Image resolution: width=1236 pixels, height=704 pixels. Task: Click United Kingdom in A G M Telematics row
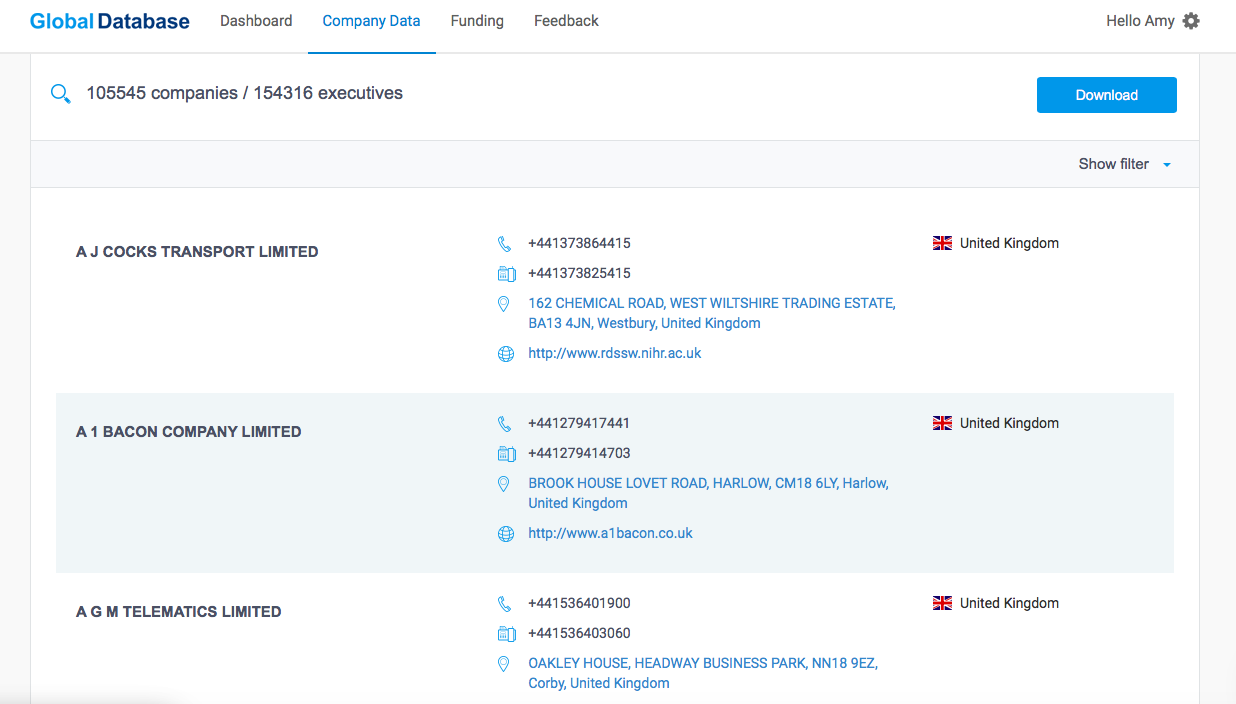[1009, 603]
